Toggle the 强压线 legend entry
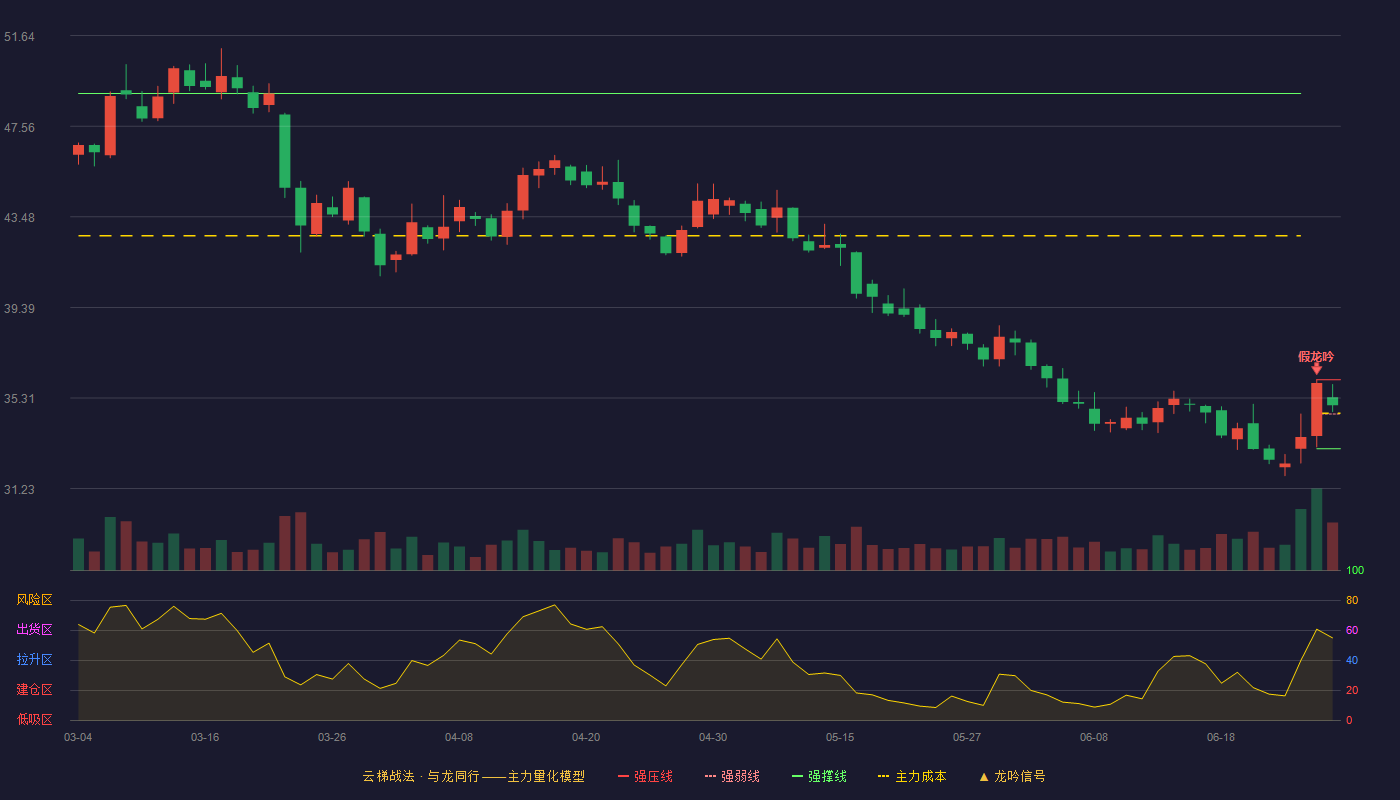 645,776
